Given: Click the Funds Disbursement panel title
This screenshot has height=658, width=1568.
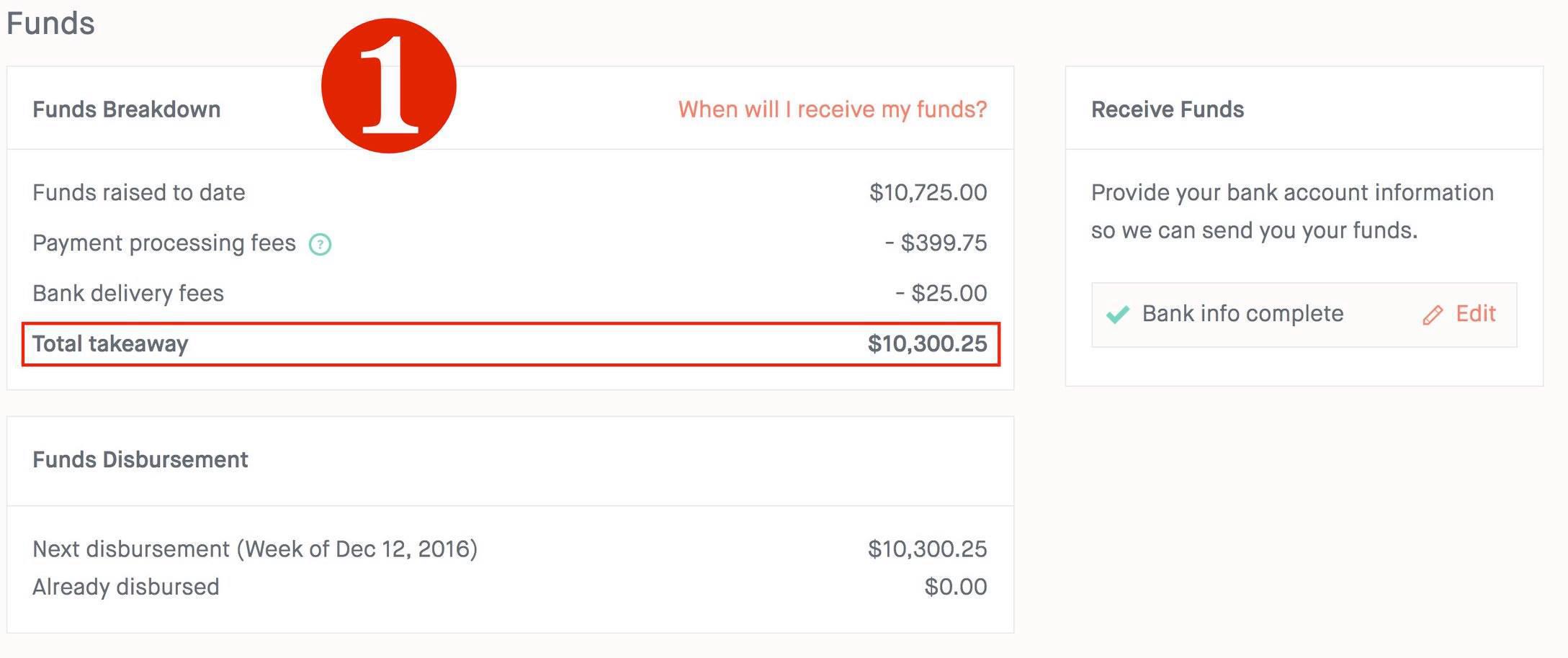Looking at the screenshot, I should point(140,459).
